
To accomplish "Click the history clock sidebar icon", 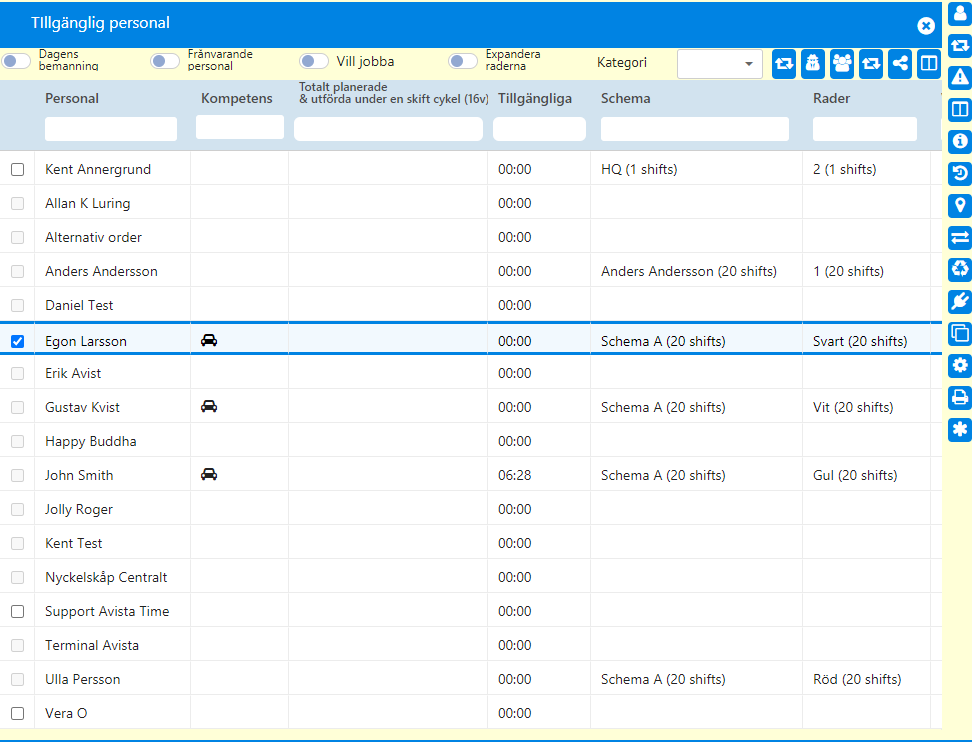I will point(960,174).
